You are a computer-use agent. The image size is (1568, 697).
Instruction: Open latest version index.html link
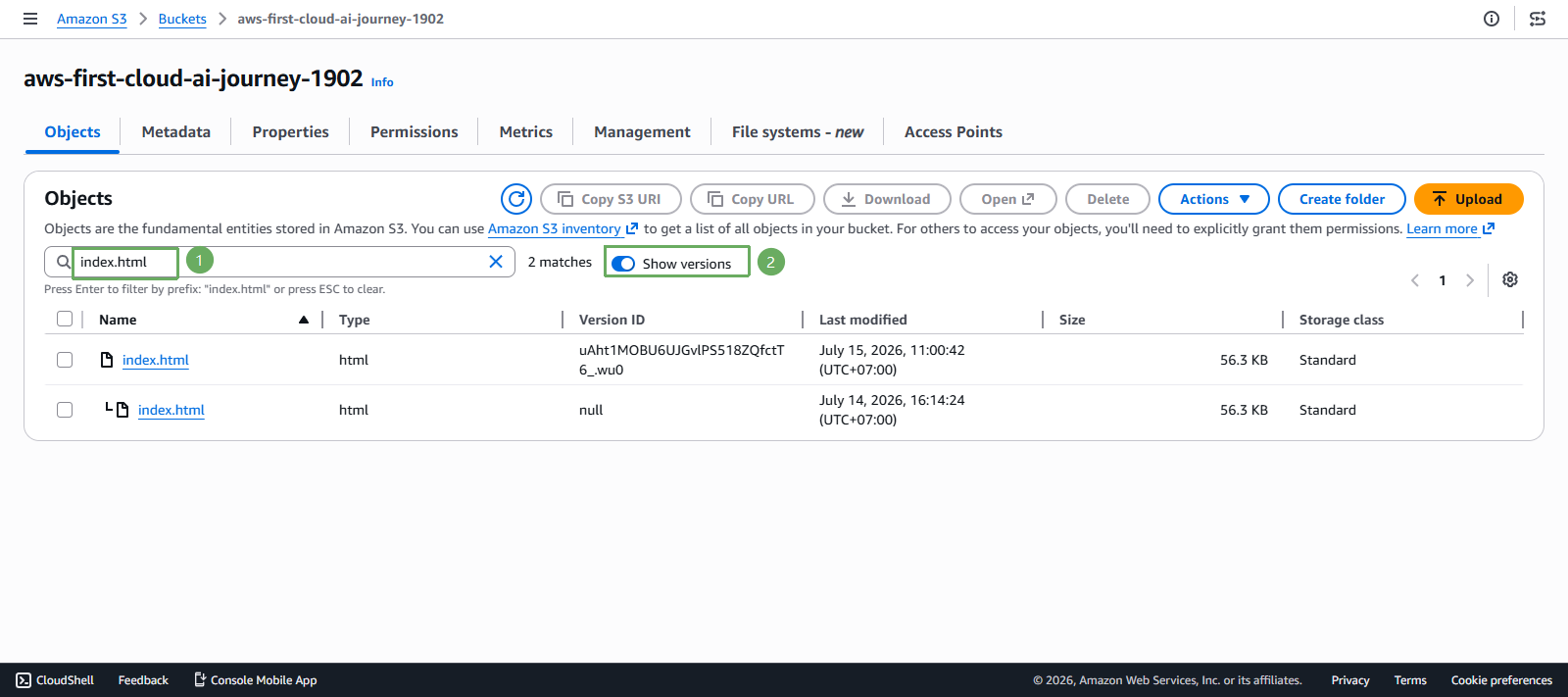click(156, 360)
